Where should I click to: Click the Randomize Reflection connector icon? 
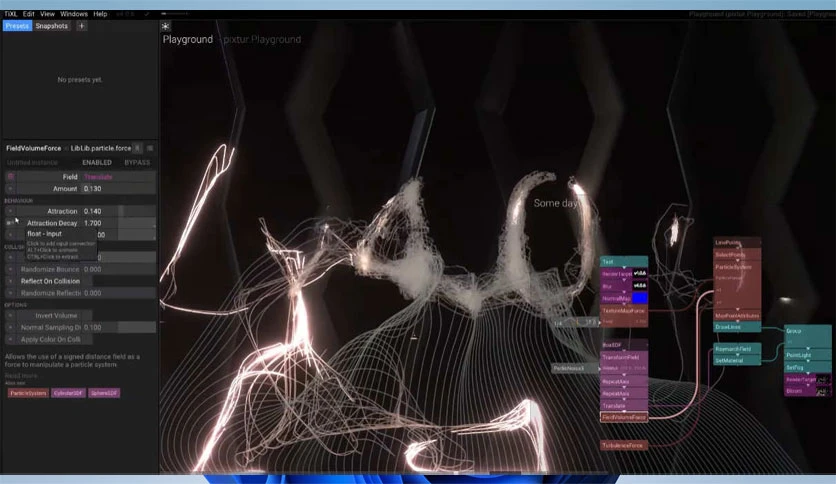click(x=10, y=293)
